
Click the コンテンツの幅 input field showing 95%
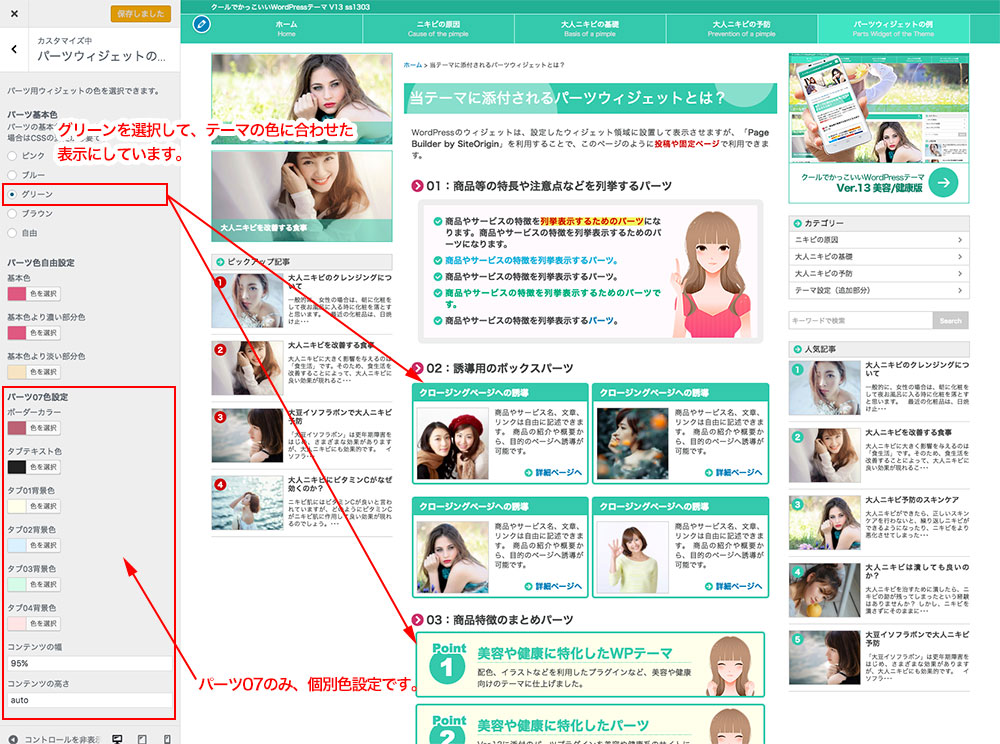coord(89,663)
